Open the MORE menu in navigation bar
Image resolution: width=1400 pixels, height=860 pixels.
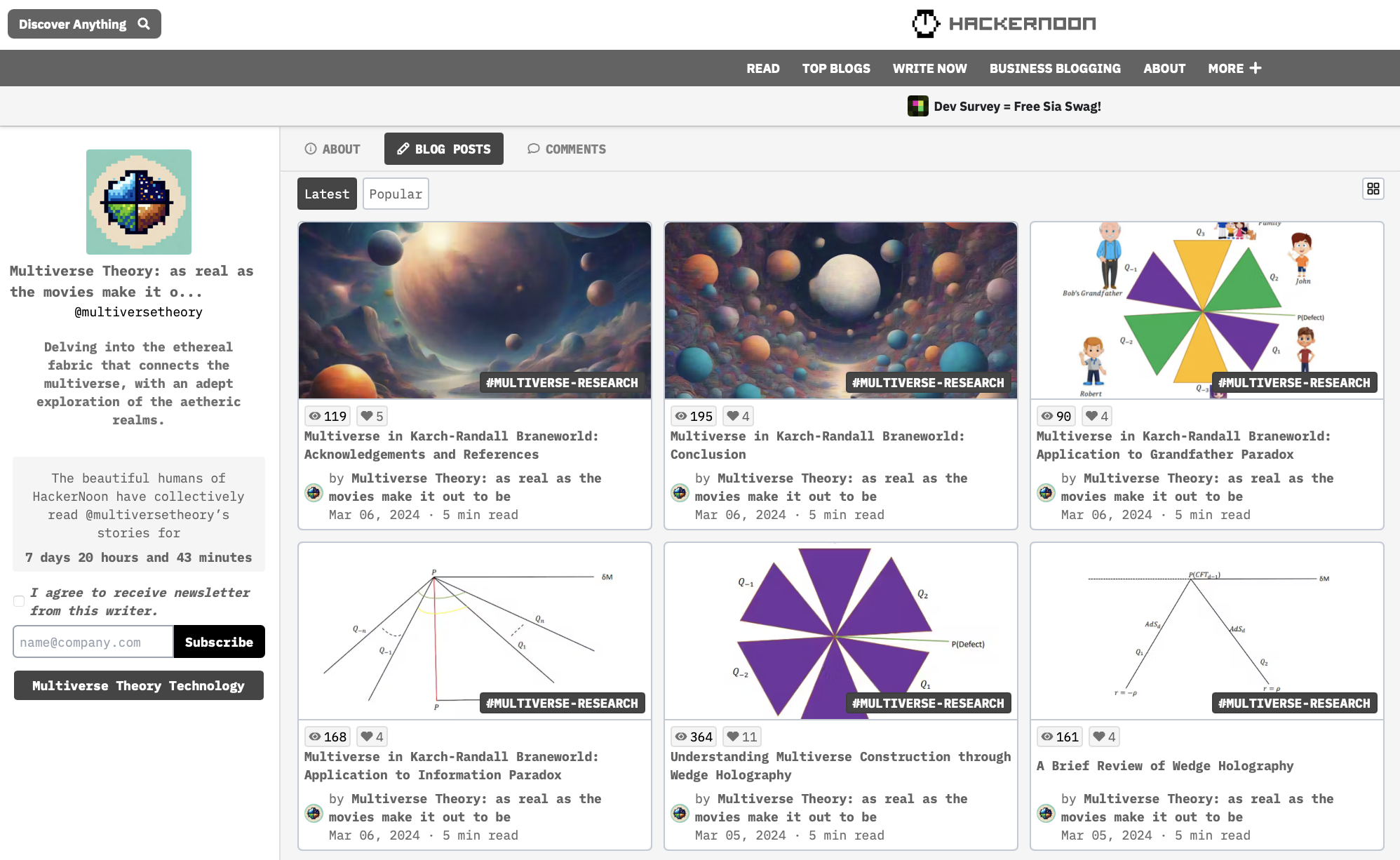point(1234,68)
